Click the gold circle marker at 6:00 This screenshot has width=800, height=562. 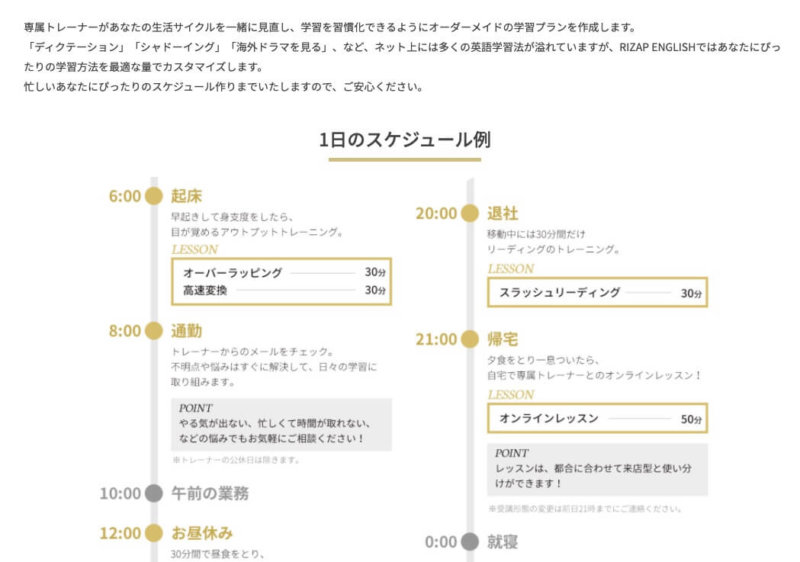click(x=153, y=196)
